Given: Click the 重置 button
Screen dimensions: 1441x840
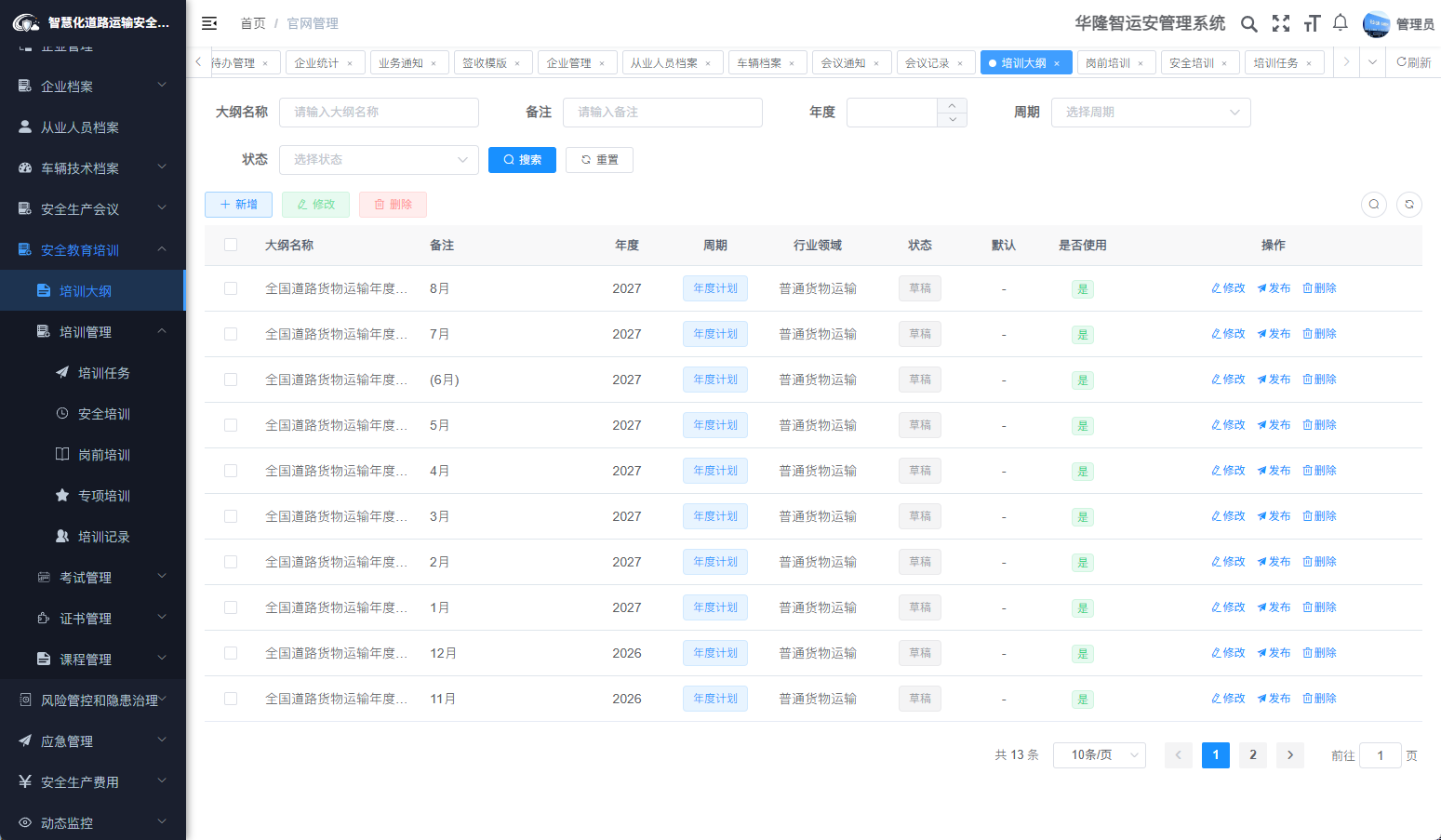Looking at the screenshot, I should [599, 160].
